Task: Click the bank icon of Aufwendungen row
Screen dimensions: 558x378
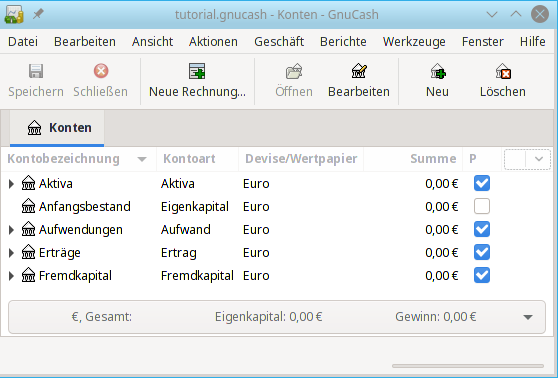Action: [x=28, y=229]
